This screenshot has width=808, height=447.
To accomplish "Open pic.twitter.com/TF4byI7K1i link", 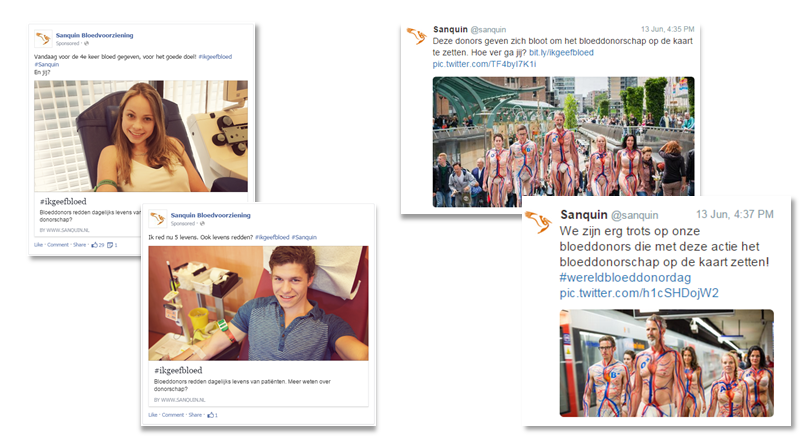I will click(x=484, y=64).
